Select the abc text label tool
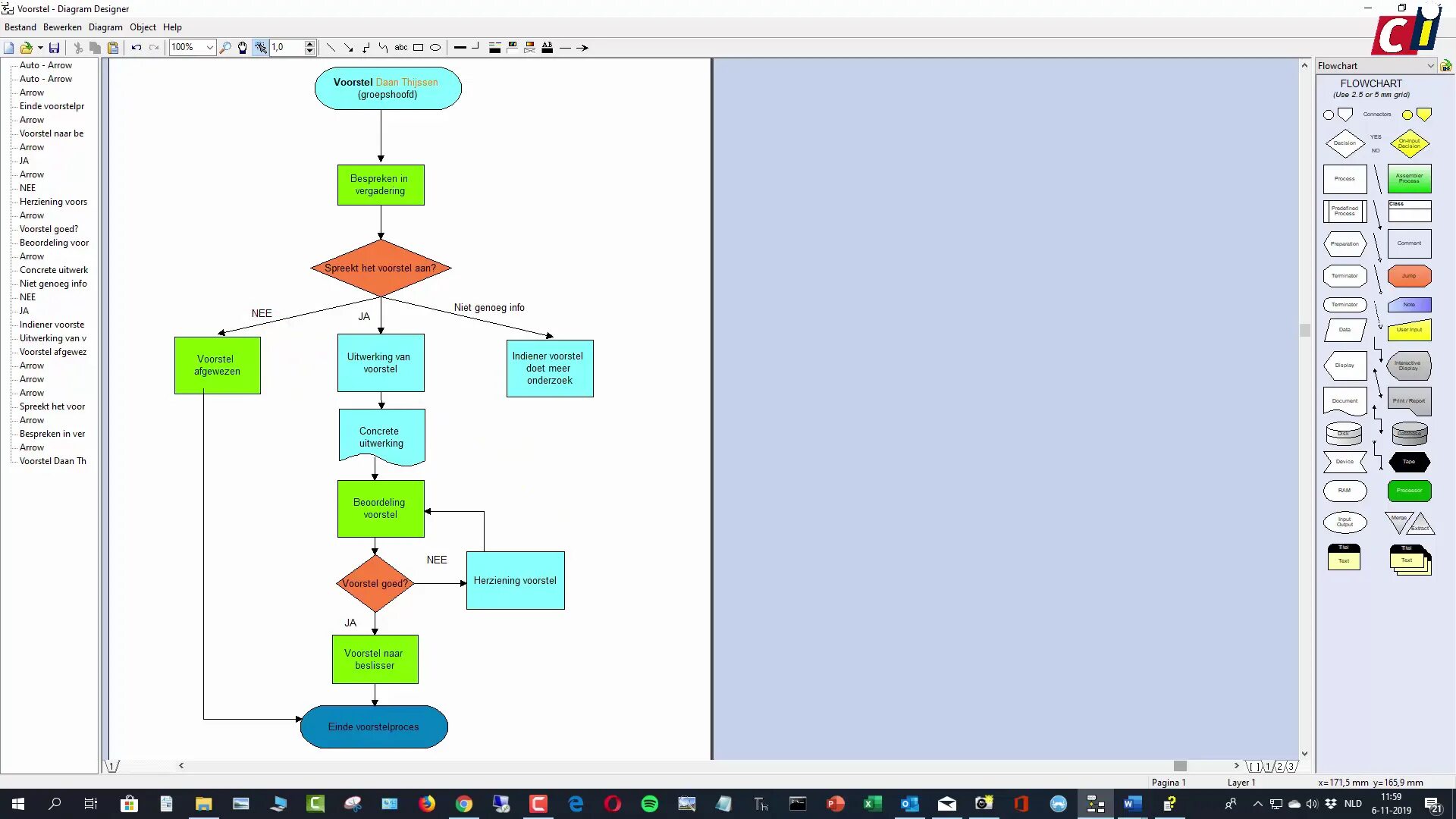The image size is (1456, 819). coord(400,48)
